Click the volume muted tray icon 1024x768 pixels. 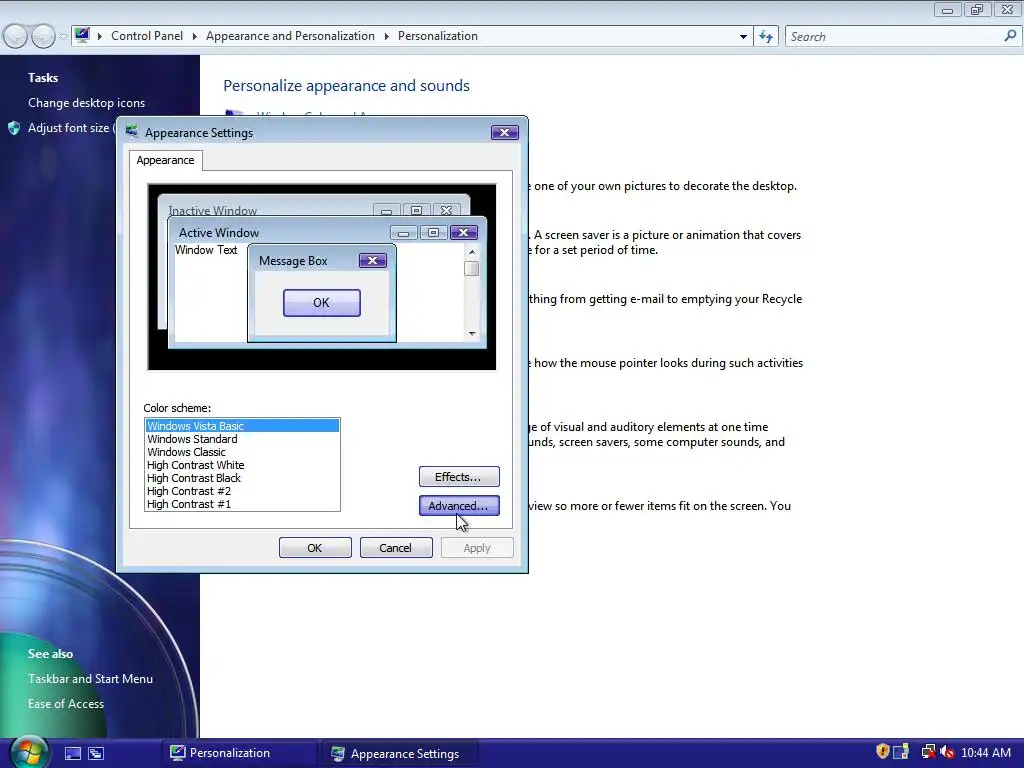[x=948, y=753]
